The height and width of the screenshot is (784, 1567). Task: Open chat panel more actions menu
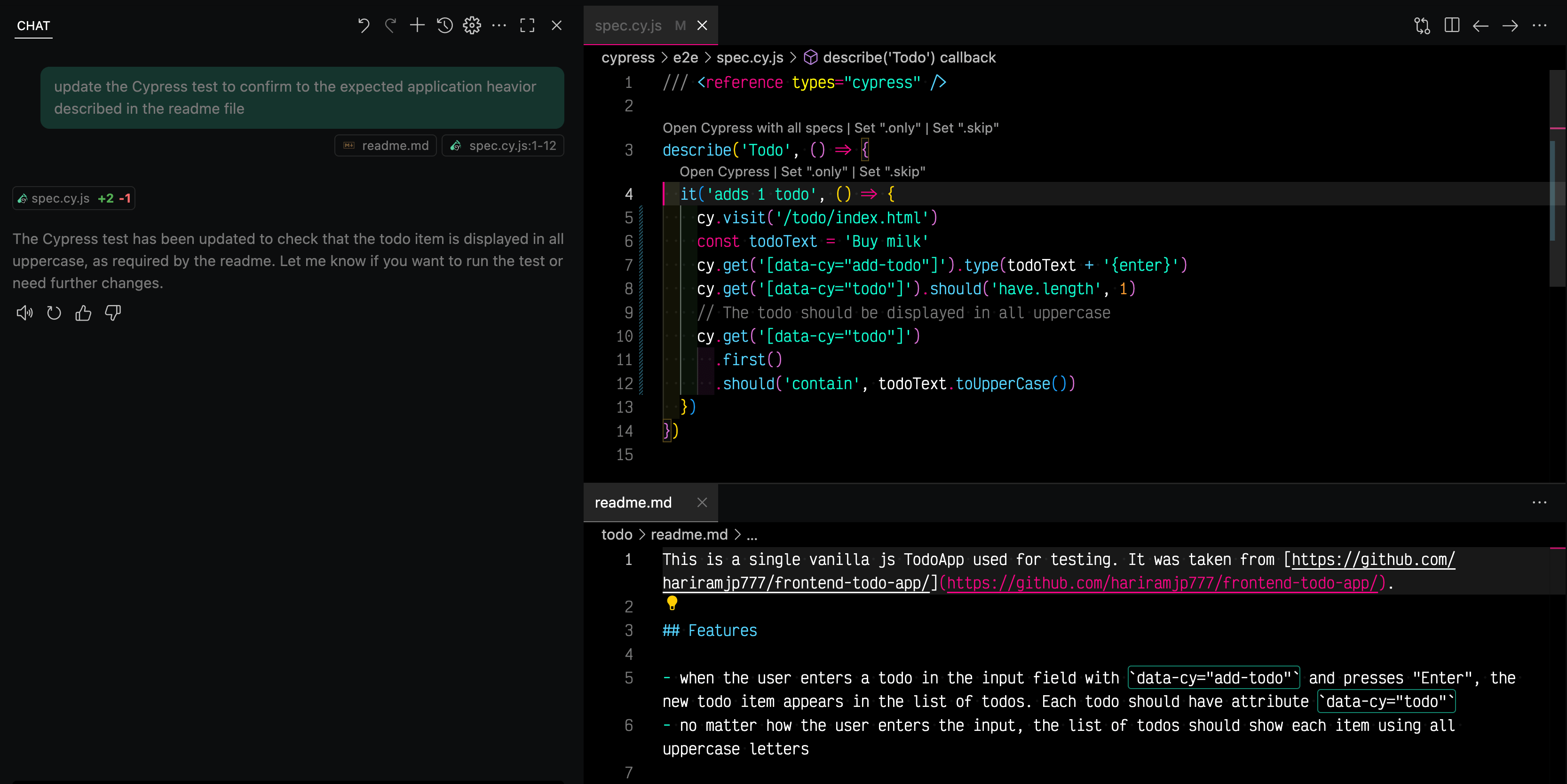pos(499,25)
